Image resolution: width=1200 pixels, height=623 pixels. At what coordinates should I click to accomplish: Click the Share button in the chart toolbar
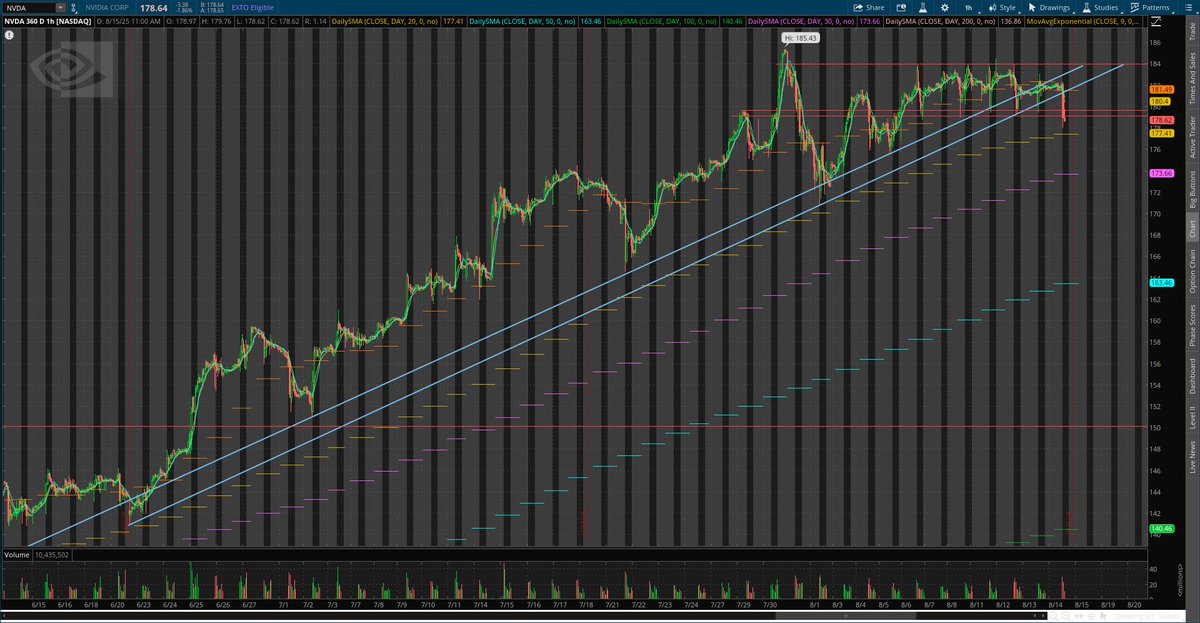point(871,7)
